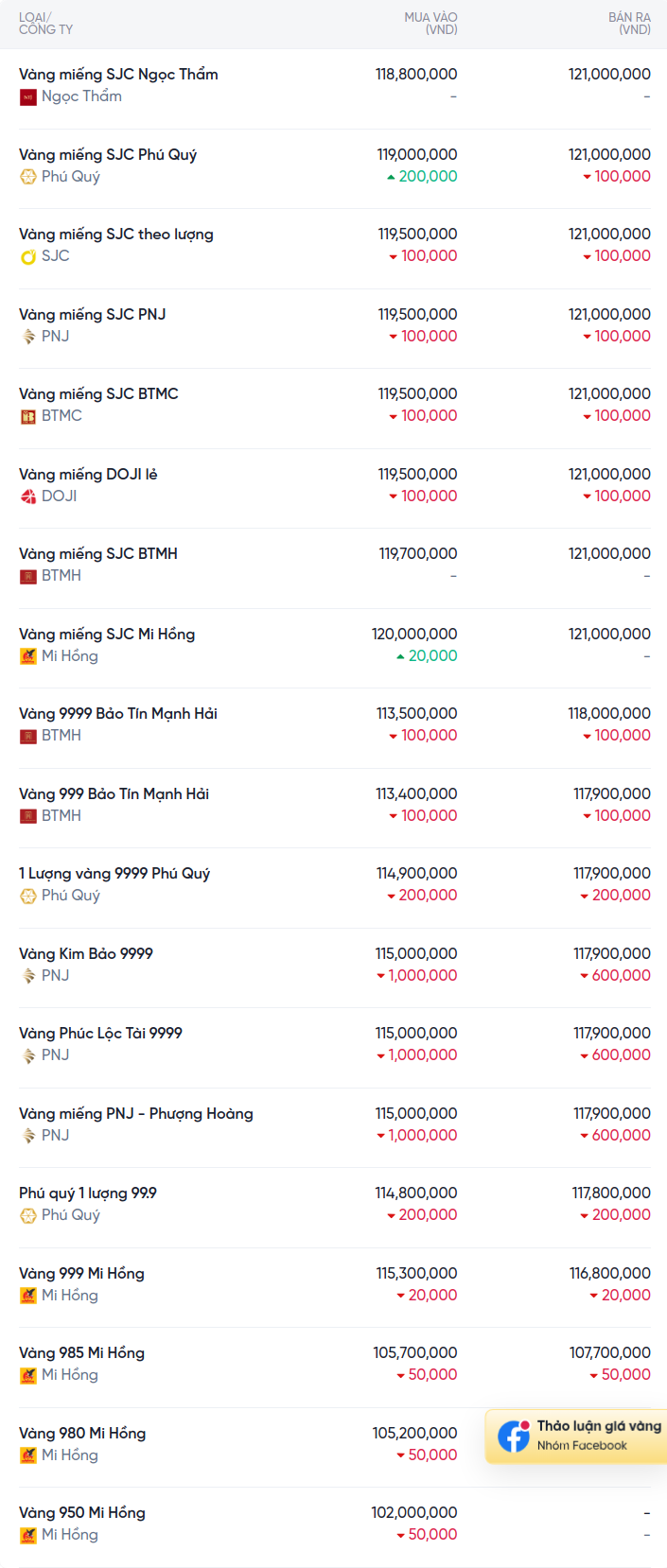
Task: Open Vàng miếng DOJI lẻ entry
Action: point(88,474)
